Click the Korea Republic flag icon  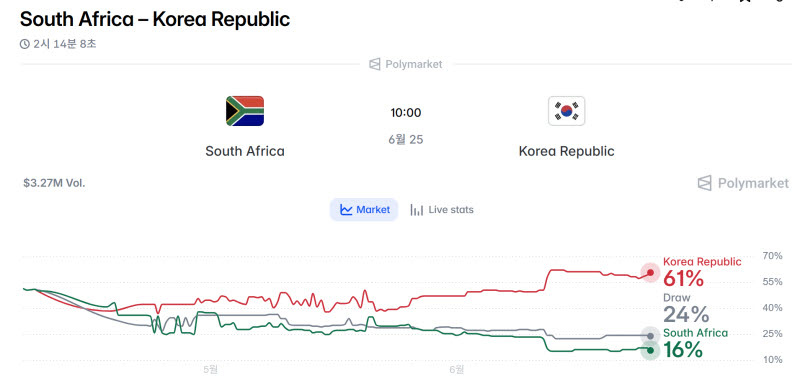coord(566,111)
